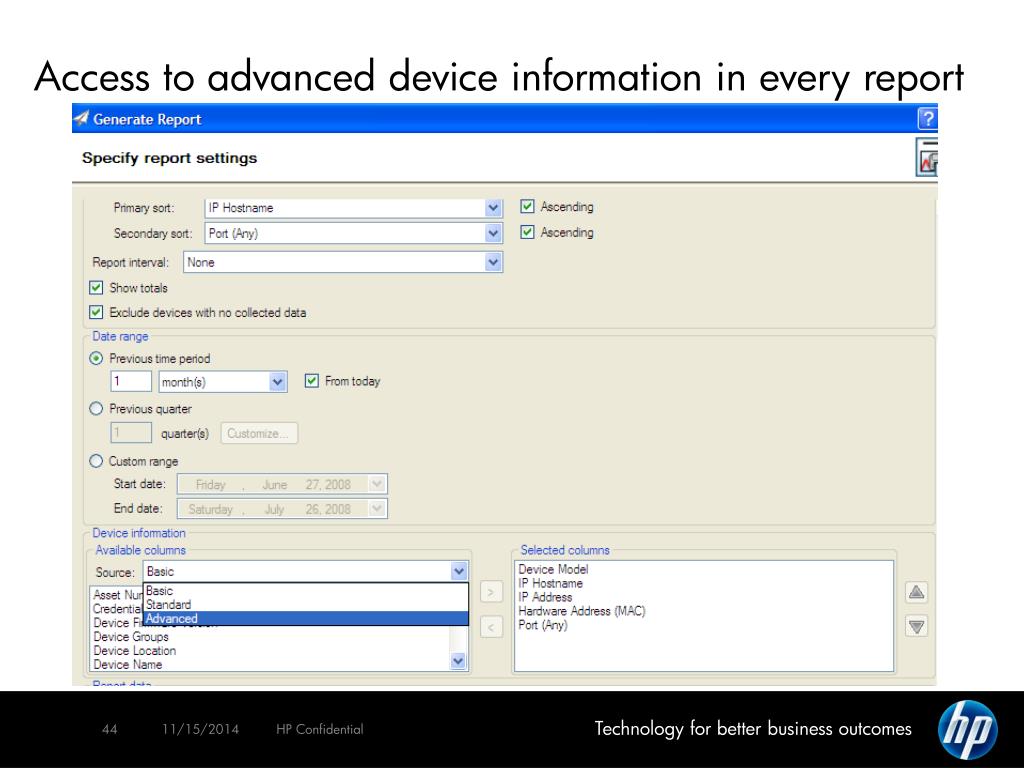Toggle the Show totals checkbox
The height and width of the screenshot is (768, 1024).
click(96, 288)
